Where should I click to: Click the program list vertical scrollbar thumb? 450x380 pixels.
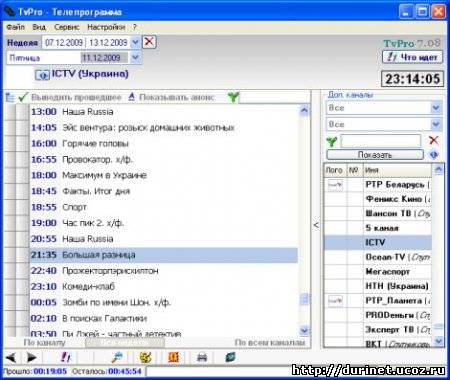[304, 299]
